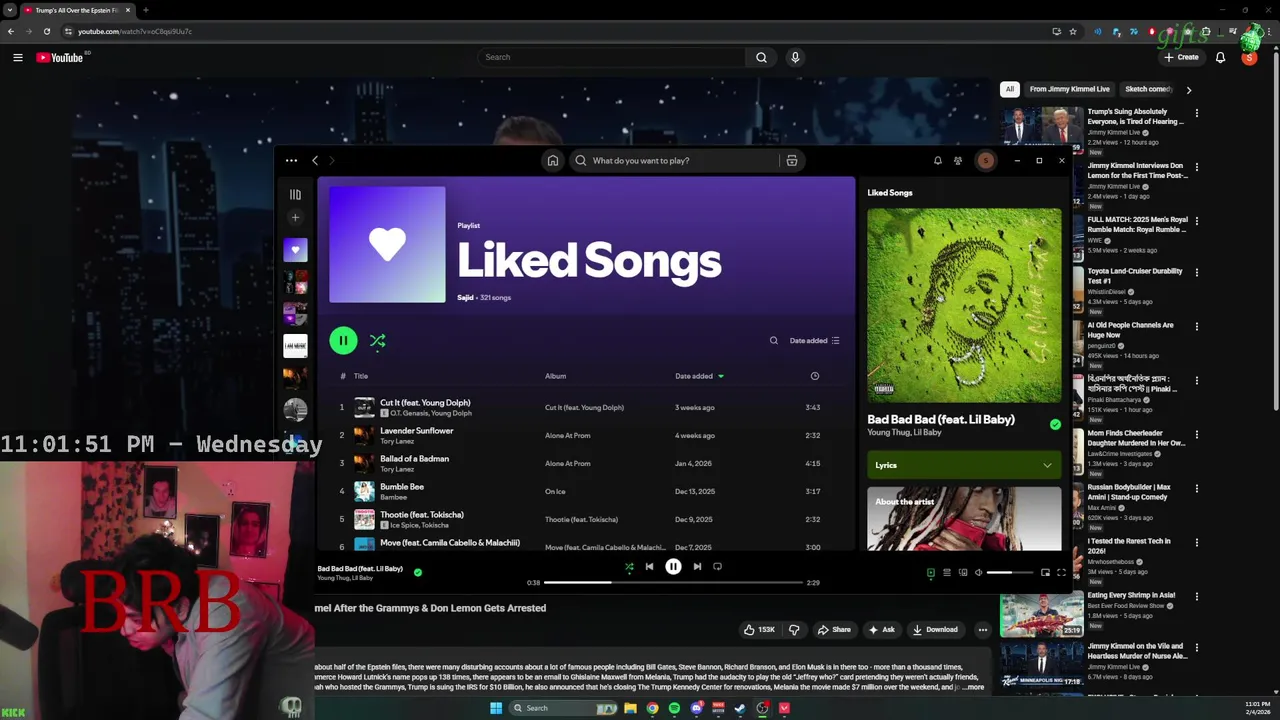Pause the Liked Songs green button
Screen dimensions: 1280x720
(x=343, y=341)
